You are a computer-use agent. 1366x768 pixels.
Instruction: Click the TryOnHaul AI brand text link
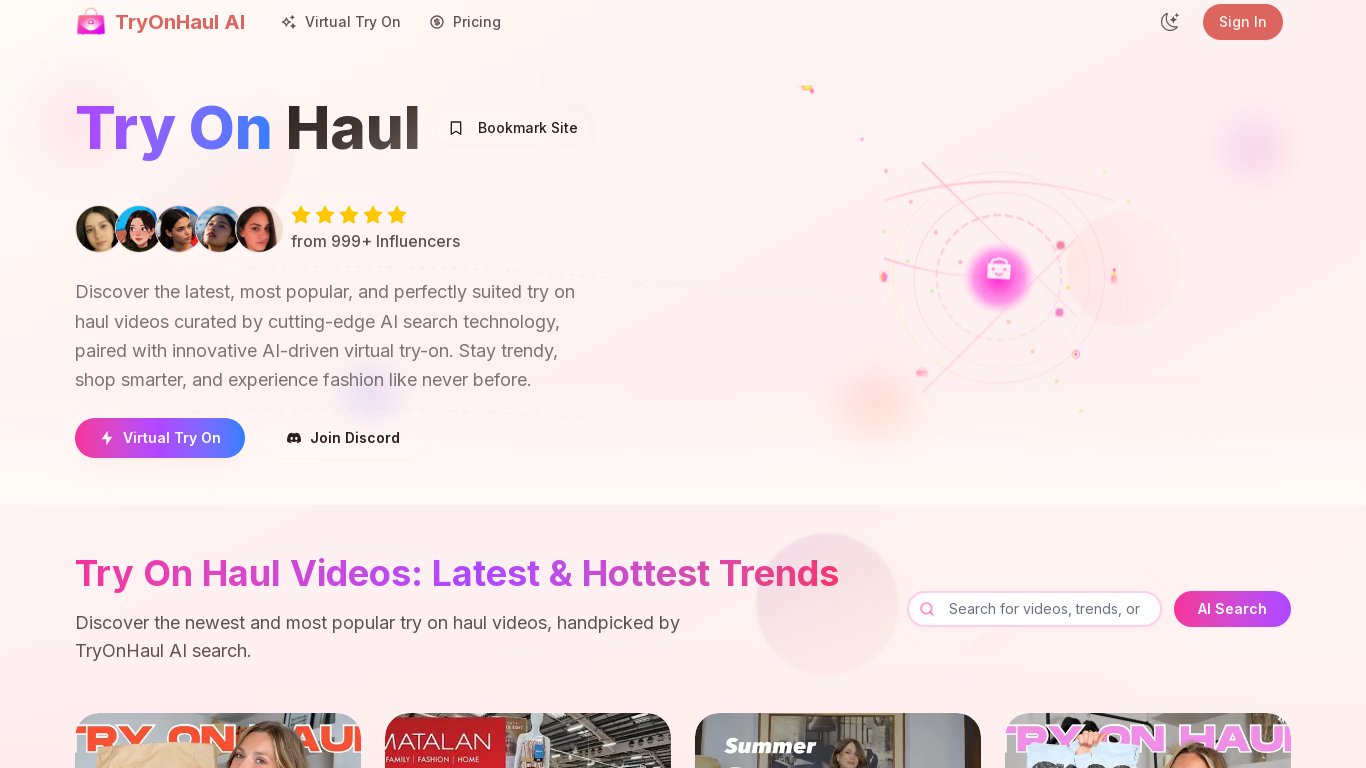coord(180,22)
